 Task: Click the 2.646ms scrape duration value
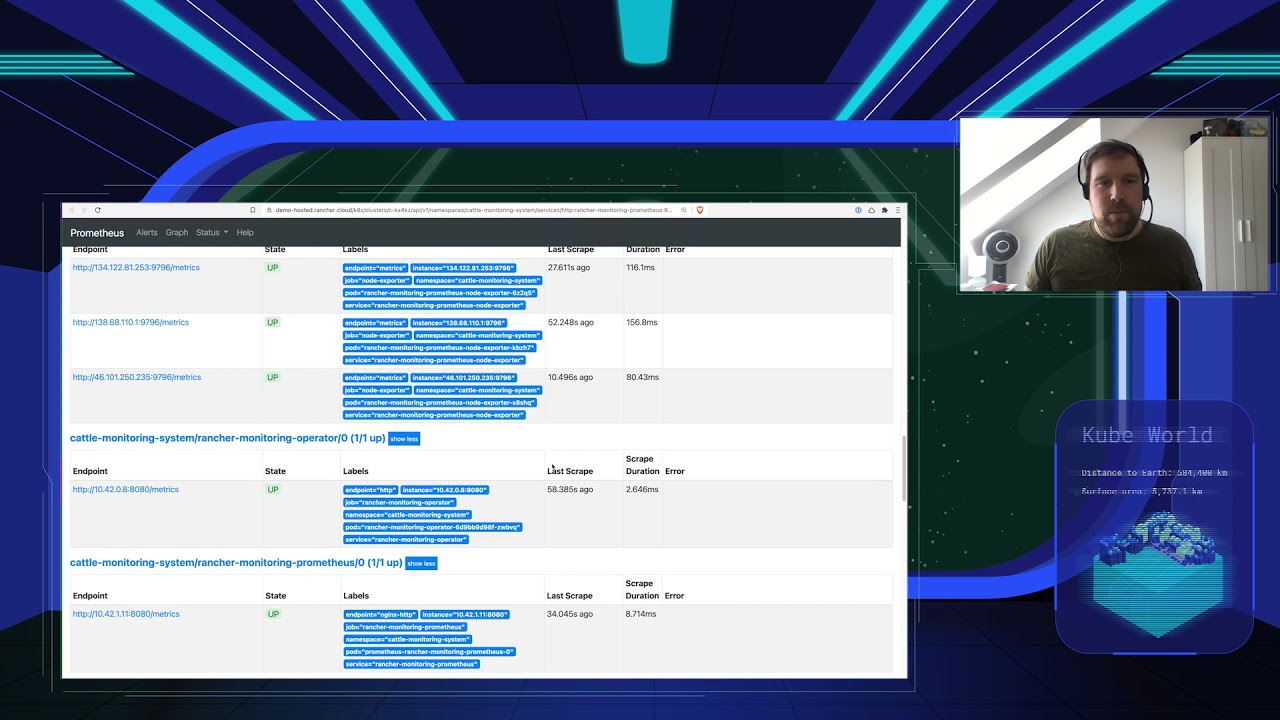click(x=642, y=490)
